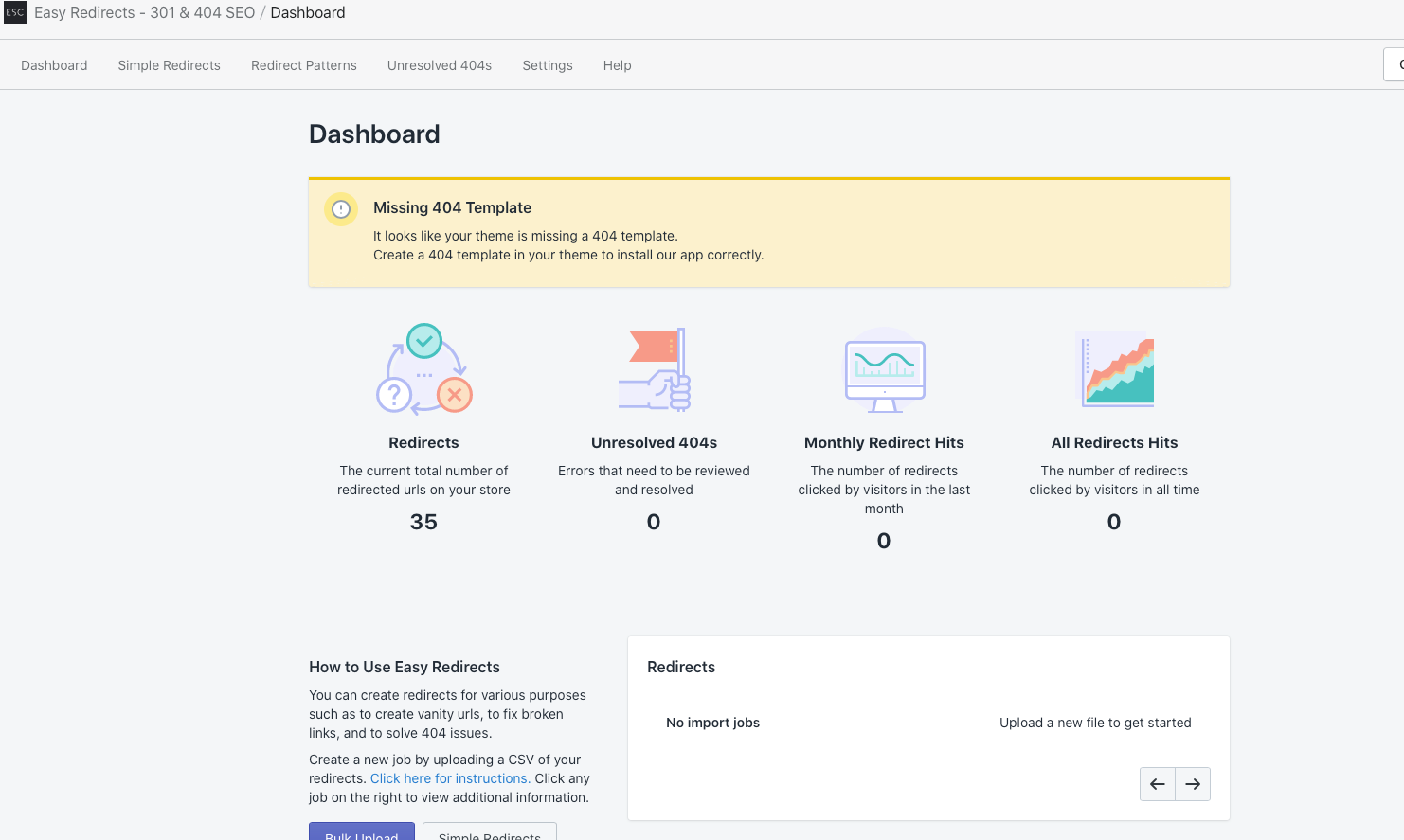This screenshot has width=1404, height=840.
Task: Click the Simple Redirects button below instructions
Action: tap(490, 831)
